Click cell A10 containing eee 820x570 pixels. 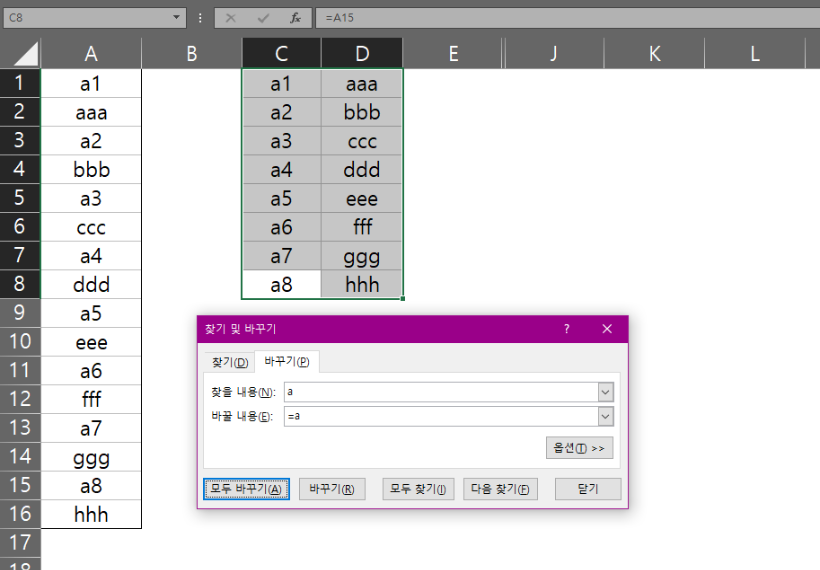coord(91,342)
